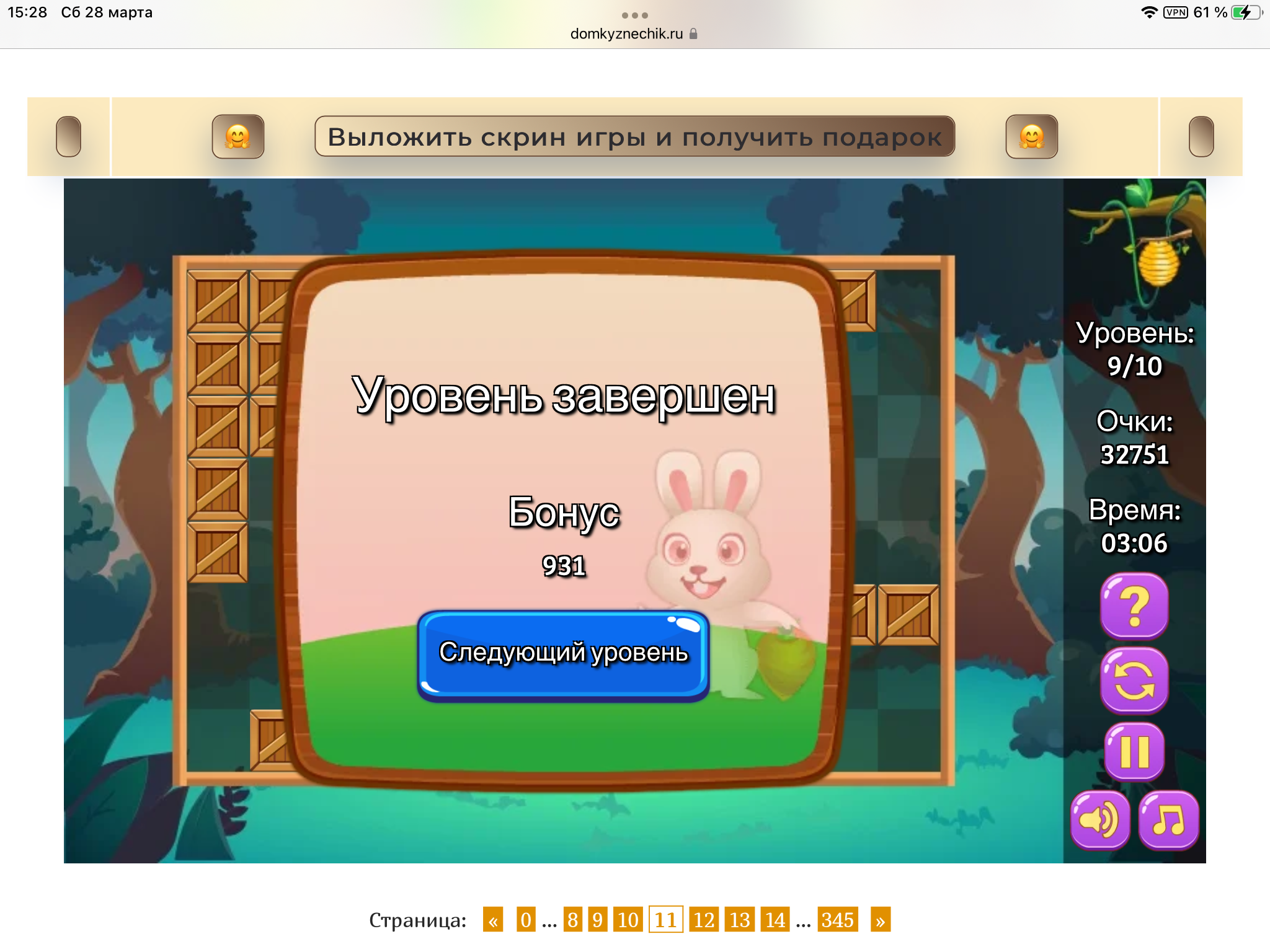Tap the three dots above the address bar
The height and width of the screenshot is (952, 1270).
click(634, 15)
